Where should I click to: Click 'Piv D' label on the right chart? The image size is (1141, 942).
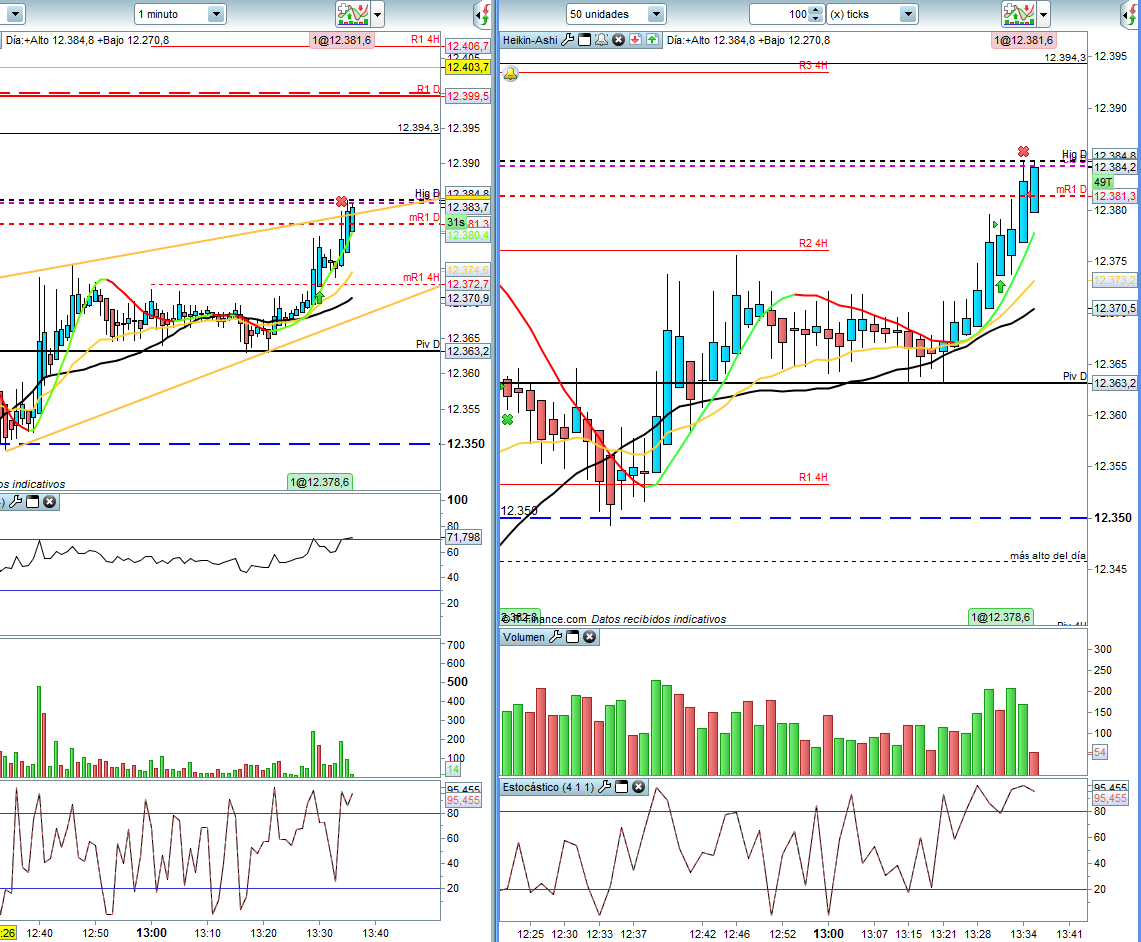(x=1074, y=376)
